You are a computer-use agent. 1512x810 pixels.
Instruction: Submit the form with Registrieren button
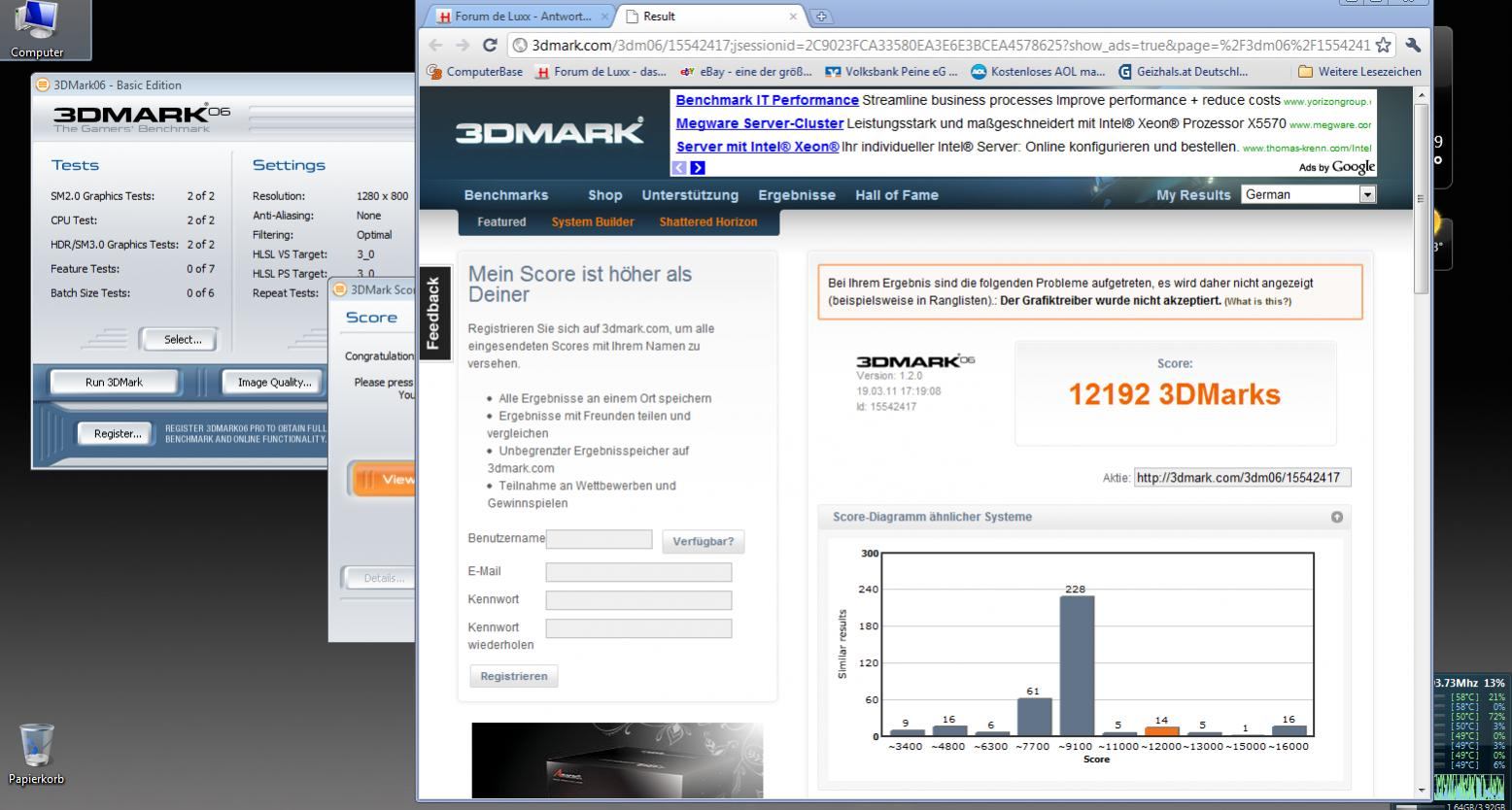pyautogui.click(x=514, y=676)
